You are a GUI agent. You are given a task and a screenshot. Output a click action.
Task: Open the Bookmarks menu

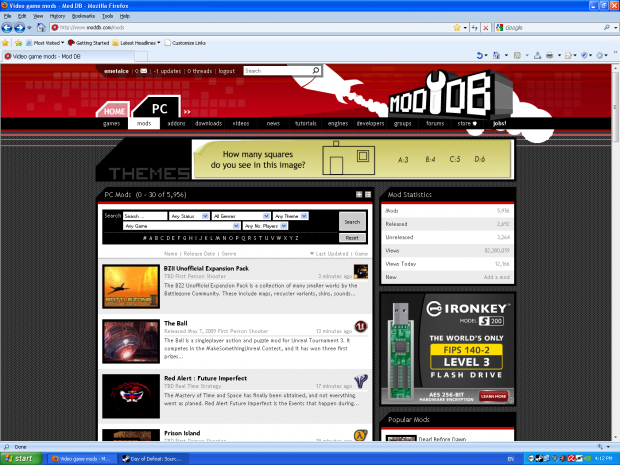[83, 16]
